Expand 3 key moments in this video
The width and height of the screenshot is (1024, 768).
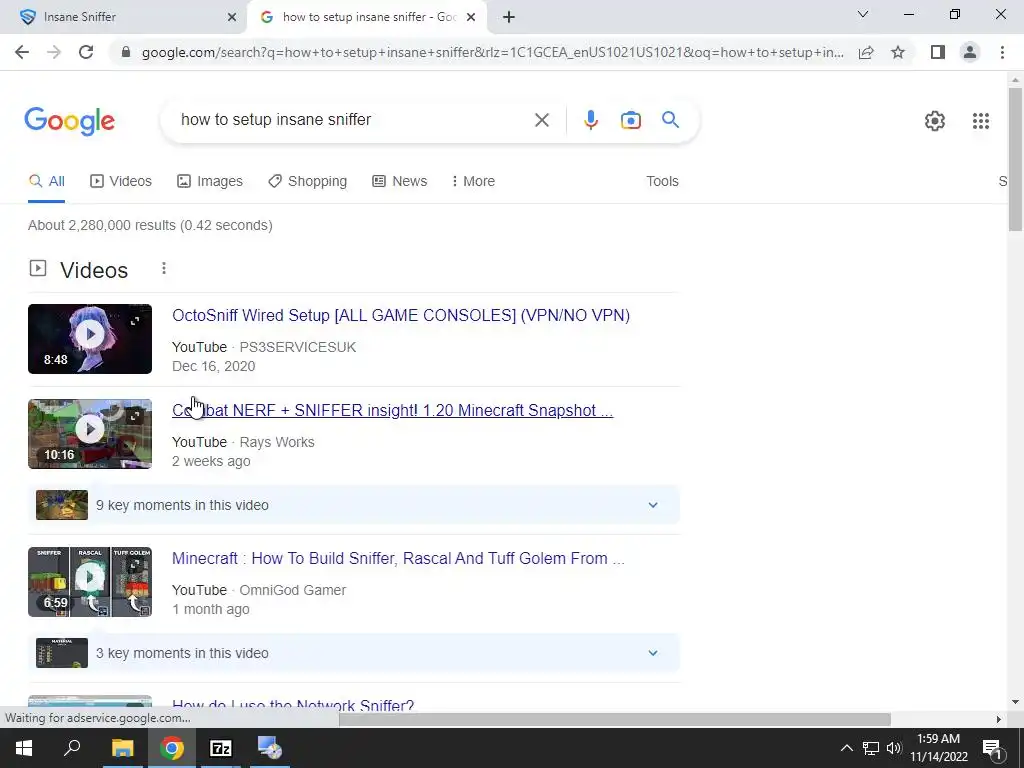point(354,653)
